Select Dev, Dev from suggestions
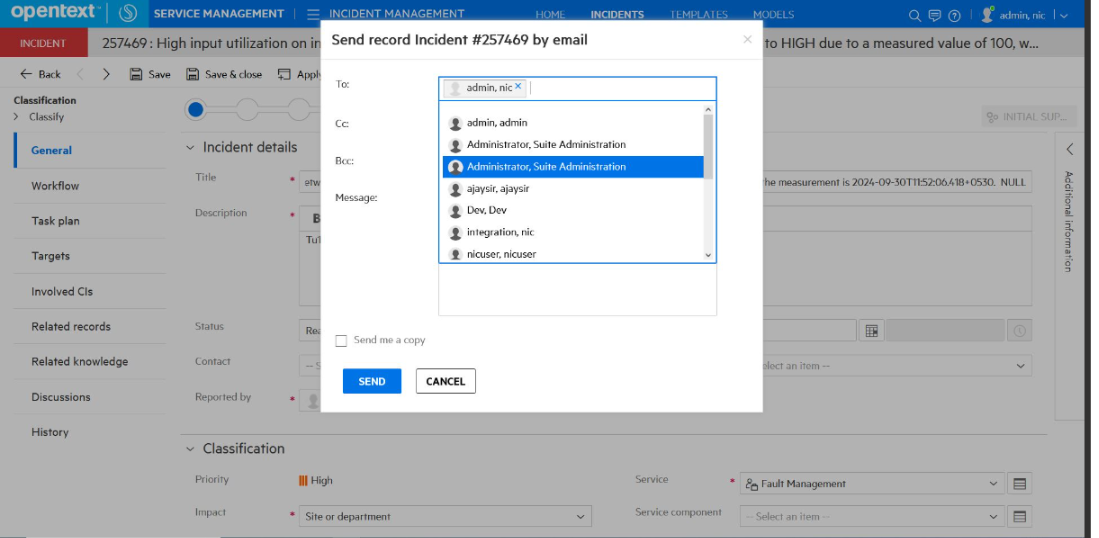Image resolution: width=1099 pixels, height=538 pixels. (573, 210)
